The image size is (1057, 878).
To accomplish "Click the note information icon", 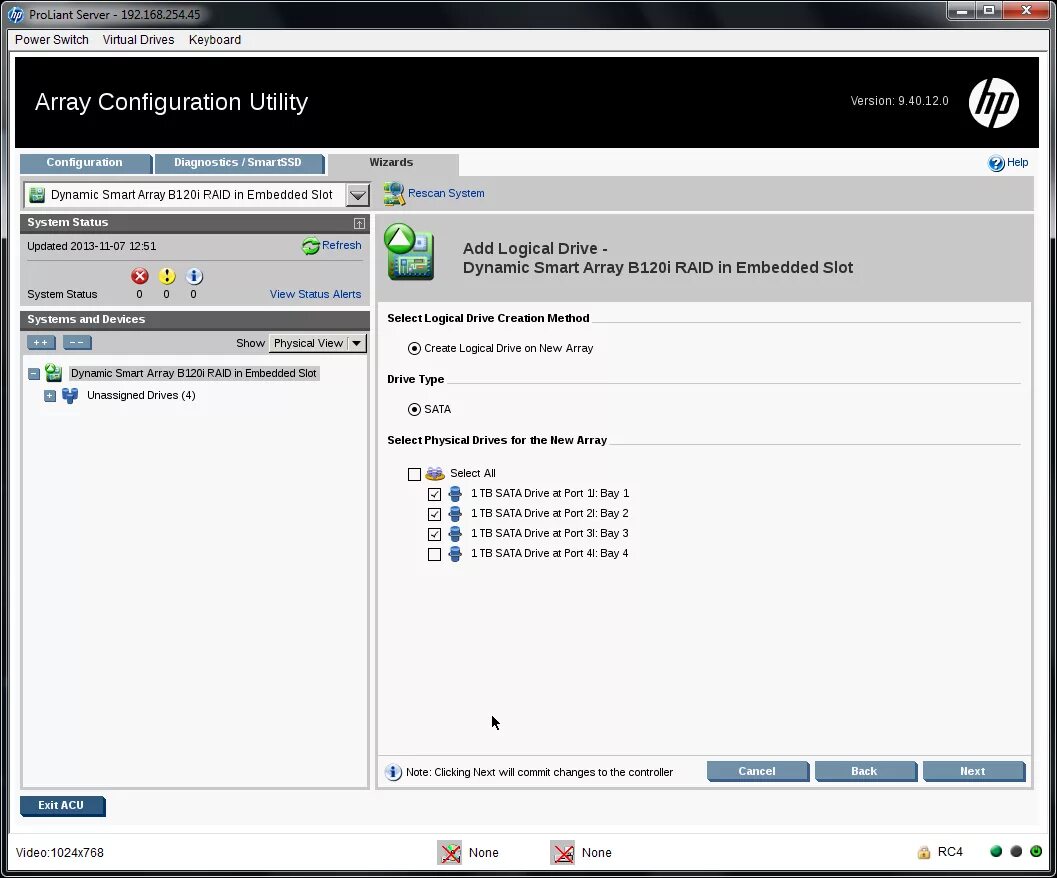I will click(393, 772).
